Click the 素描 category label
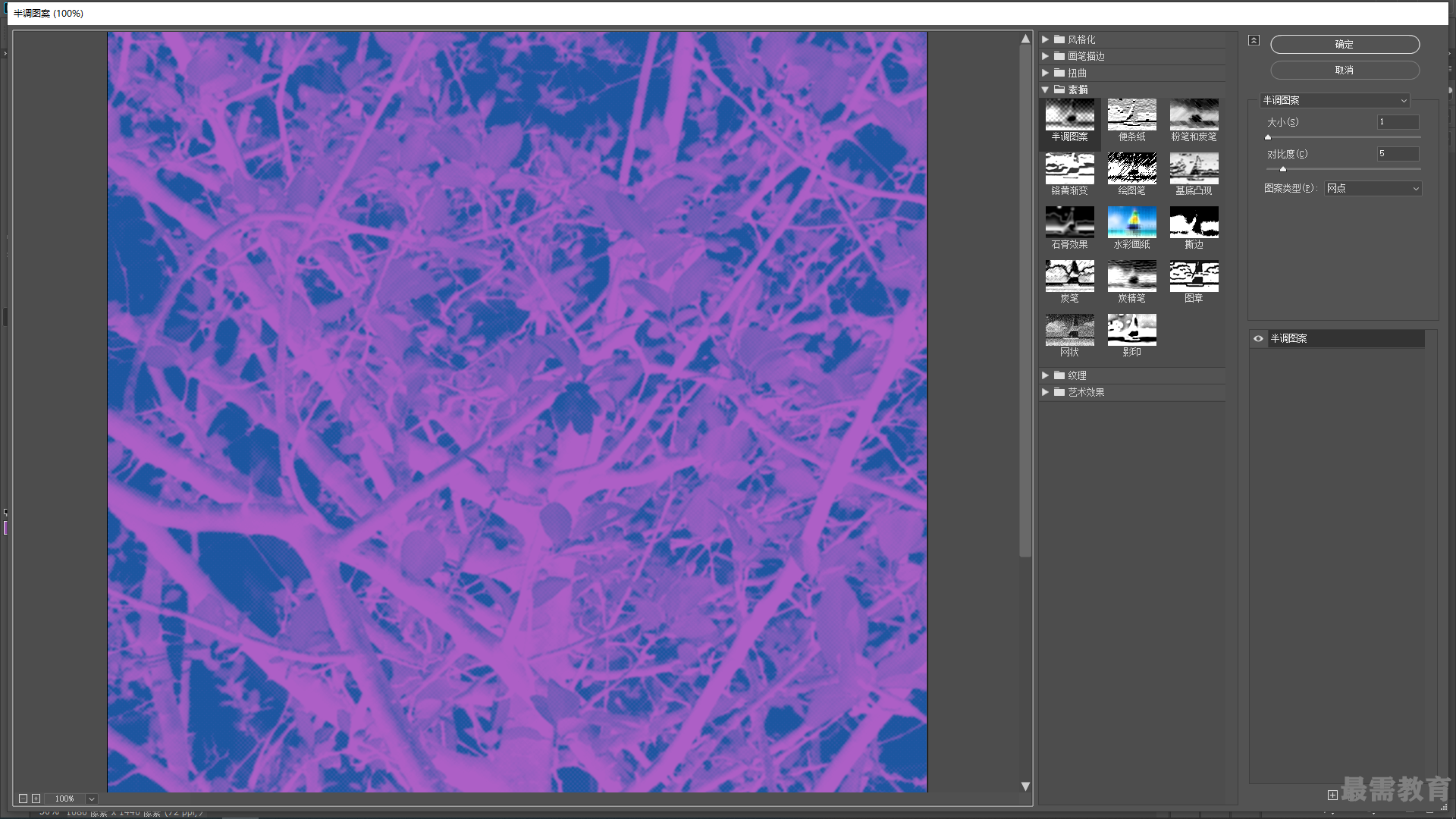 [x=1078, y=89]
